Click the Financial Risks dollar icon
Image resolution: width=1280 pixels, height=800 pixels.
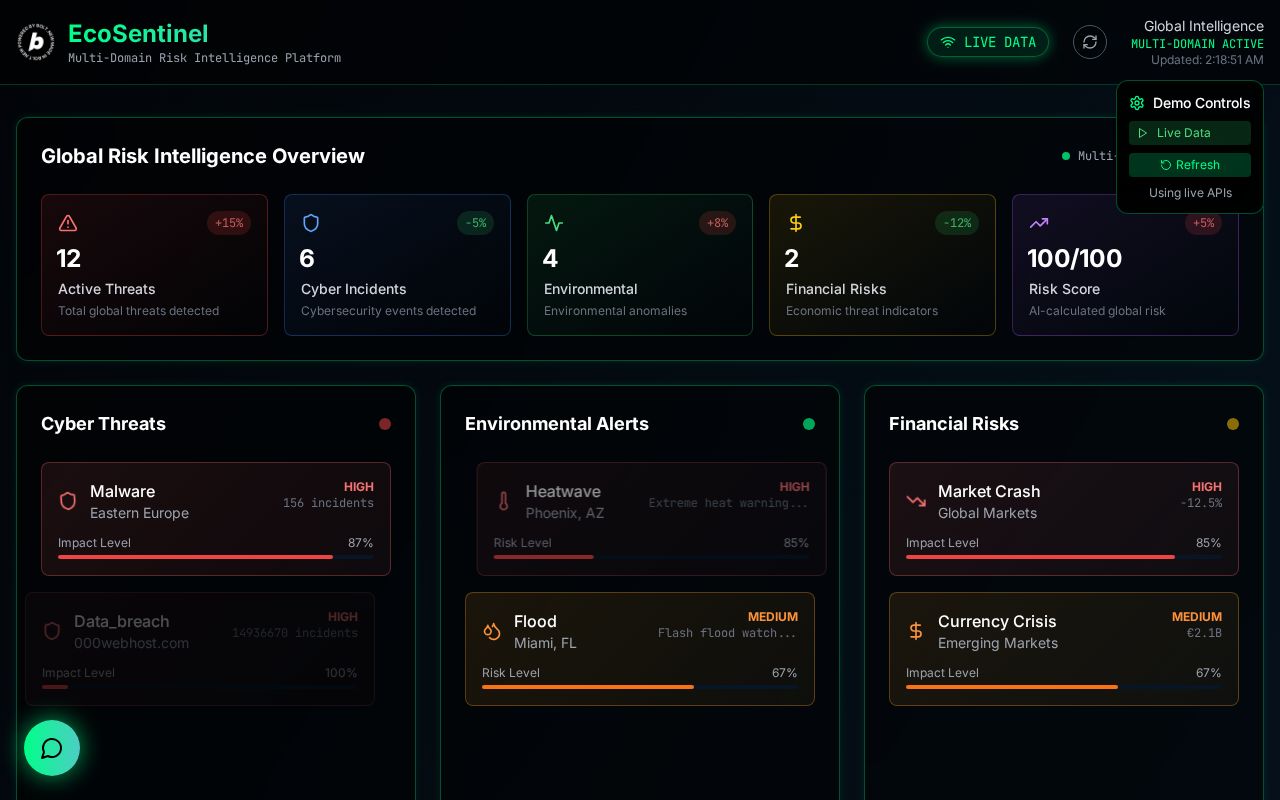click(x=796, y=223)
